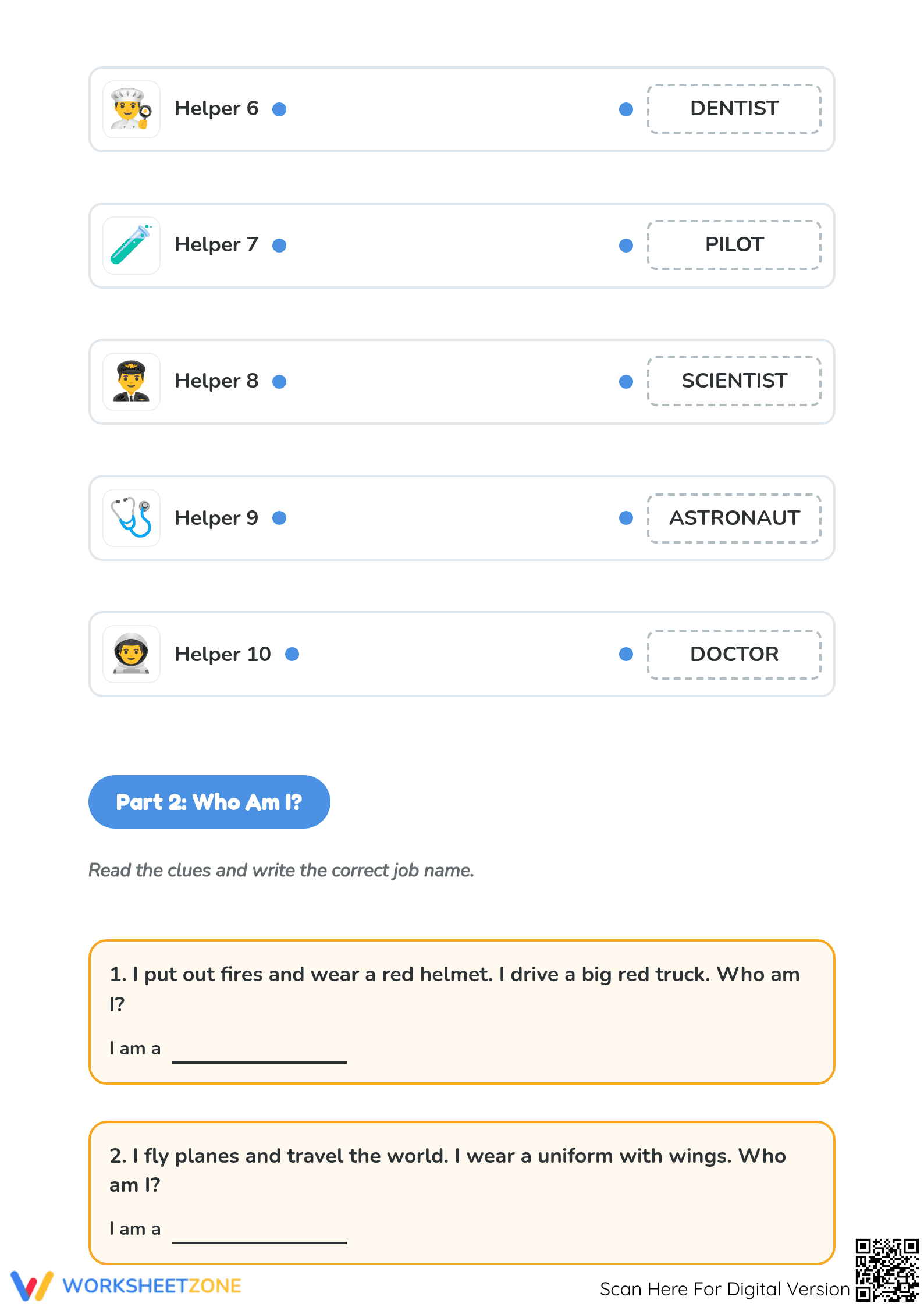This screenshot has height=1307, width=924.
Task: Click the WorksheetZone logo icon
Action: (x=32, y=1285)
